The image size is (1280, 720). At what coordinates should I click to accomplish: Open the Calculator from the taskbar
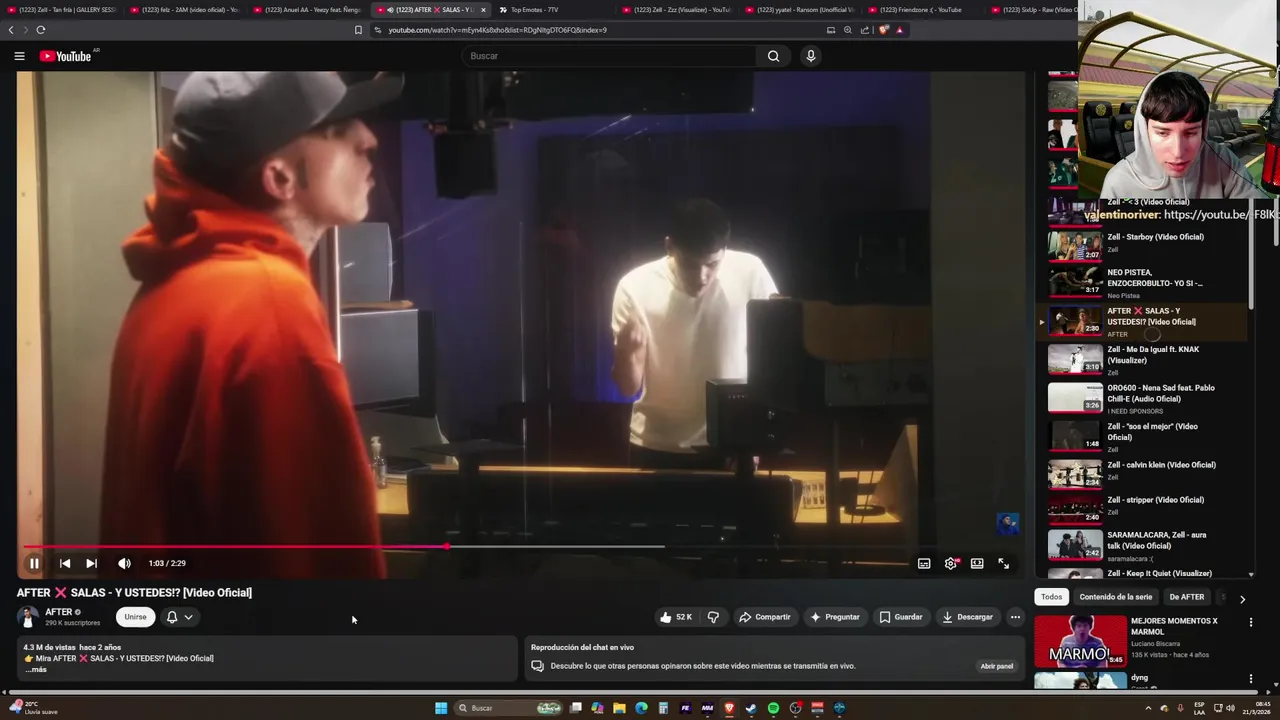point(663,708)
